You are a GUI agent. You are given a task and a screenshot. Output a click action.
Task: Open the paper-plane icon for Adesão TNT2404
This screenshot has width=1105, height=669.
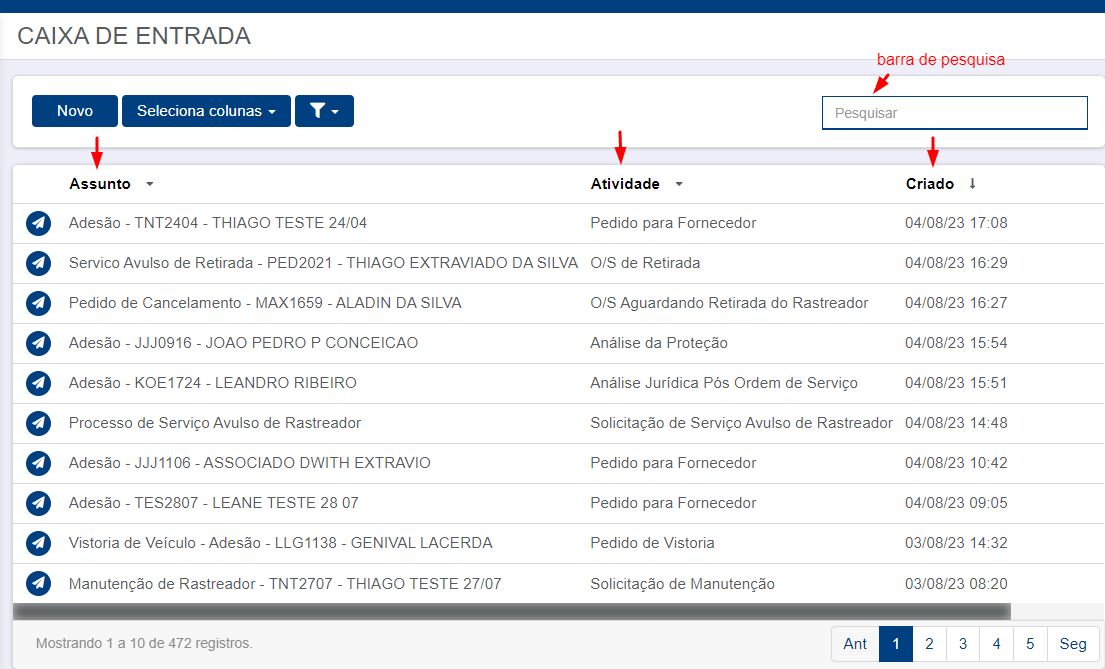point(39,223)
